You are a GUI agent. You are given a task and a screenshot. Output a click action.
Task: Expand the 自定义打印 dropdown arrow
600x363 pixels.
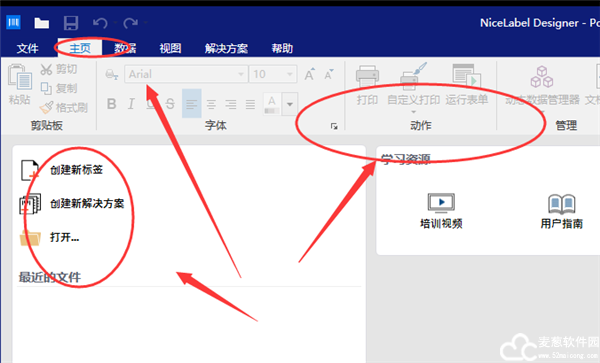(x=413, y=112)
